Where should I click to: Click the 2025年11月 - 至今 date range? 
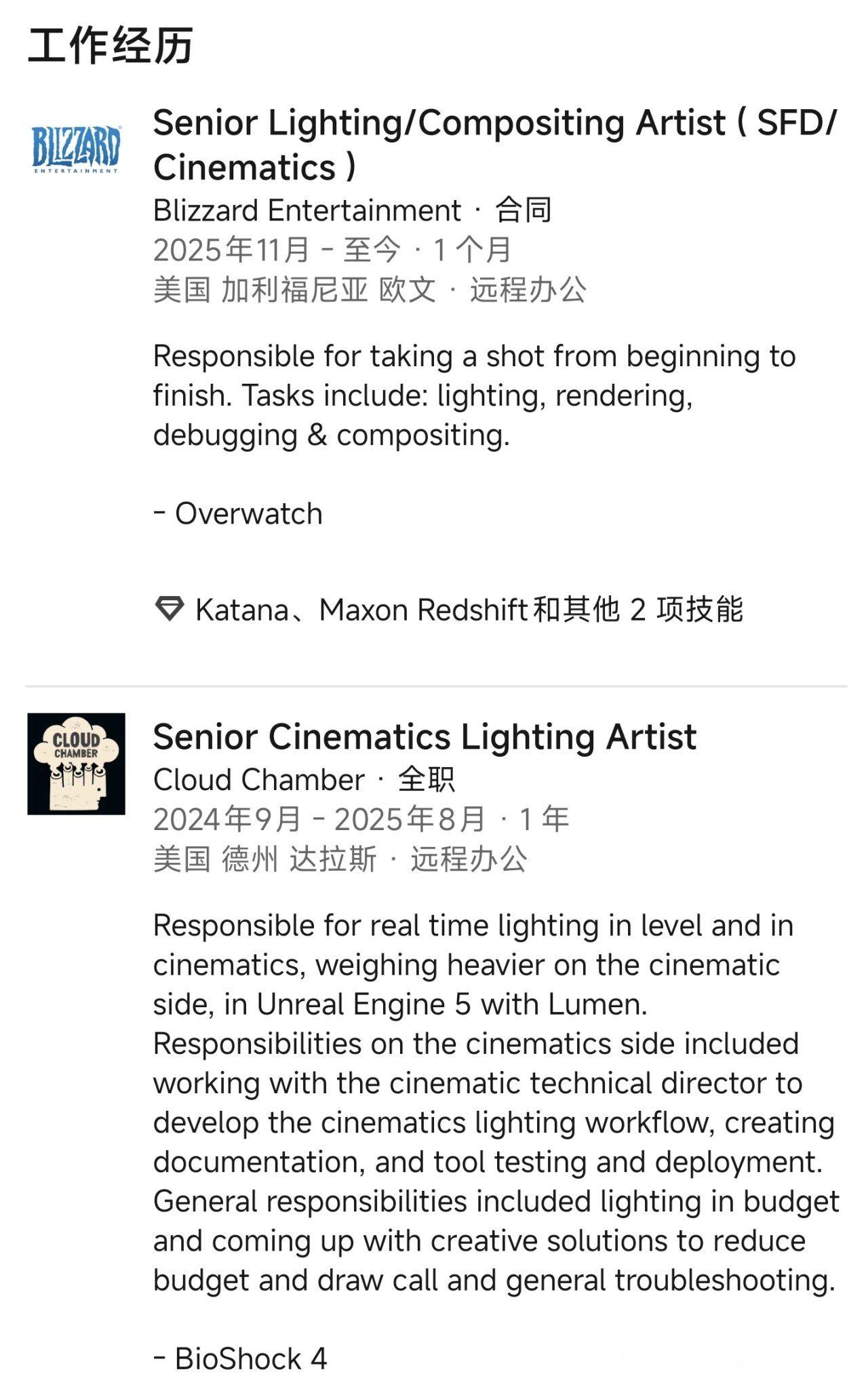(x=277, y=250)
